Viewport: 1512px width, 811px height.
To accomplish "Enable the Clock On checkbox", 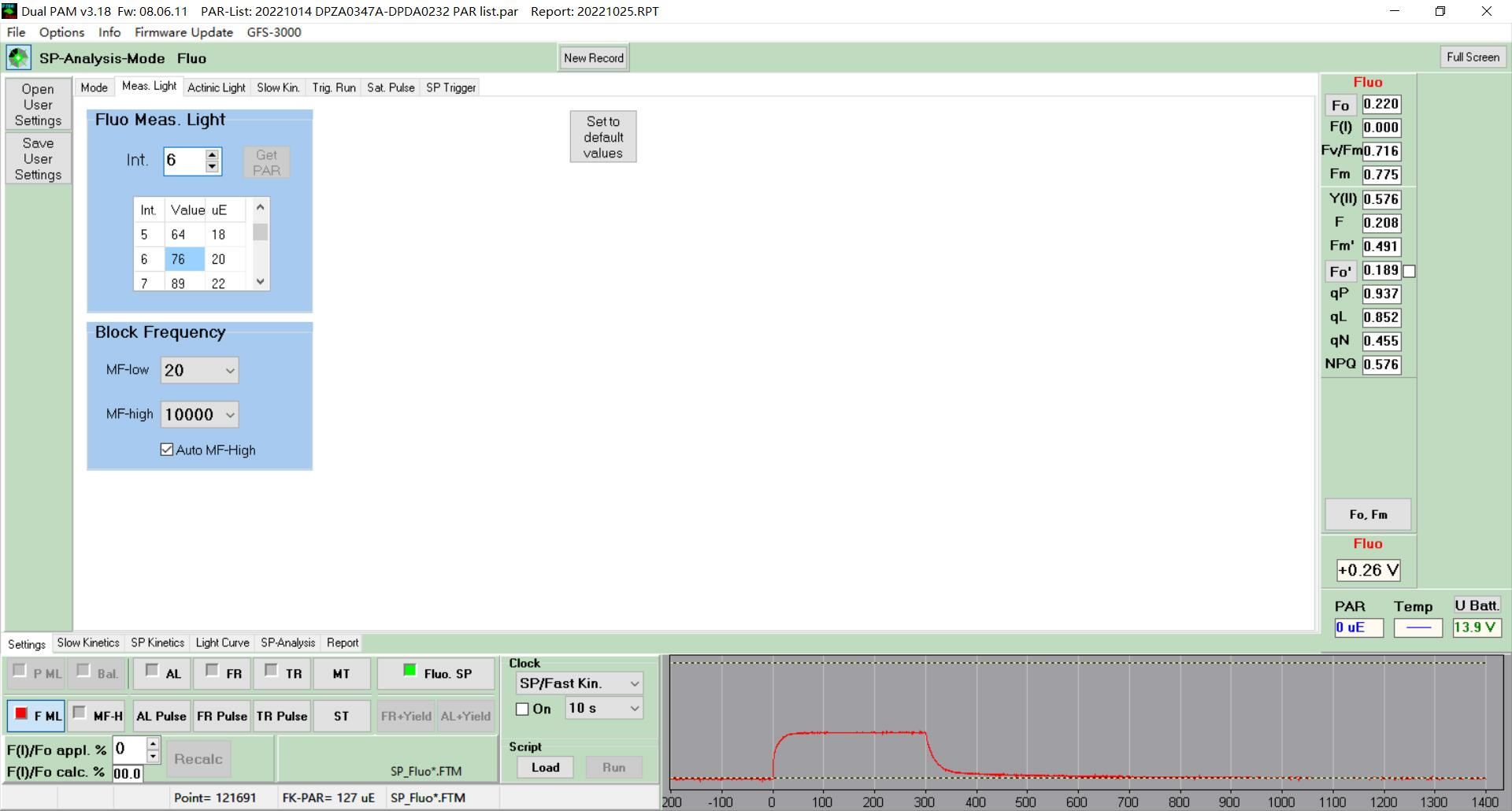I will [x=522, y=709].
